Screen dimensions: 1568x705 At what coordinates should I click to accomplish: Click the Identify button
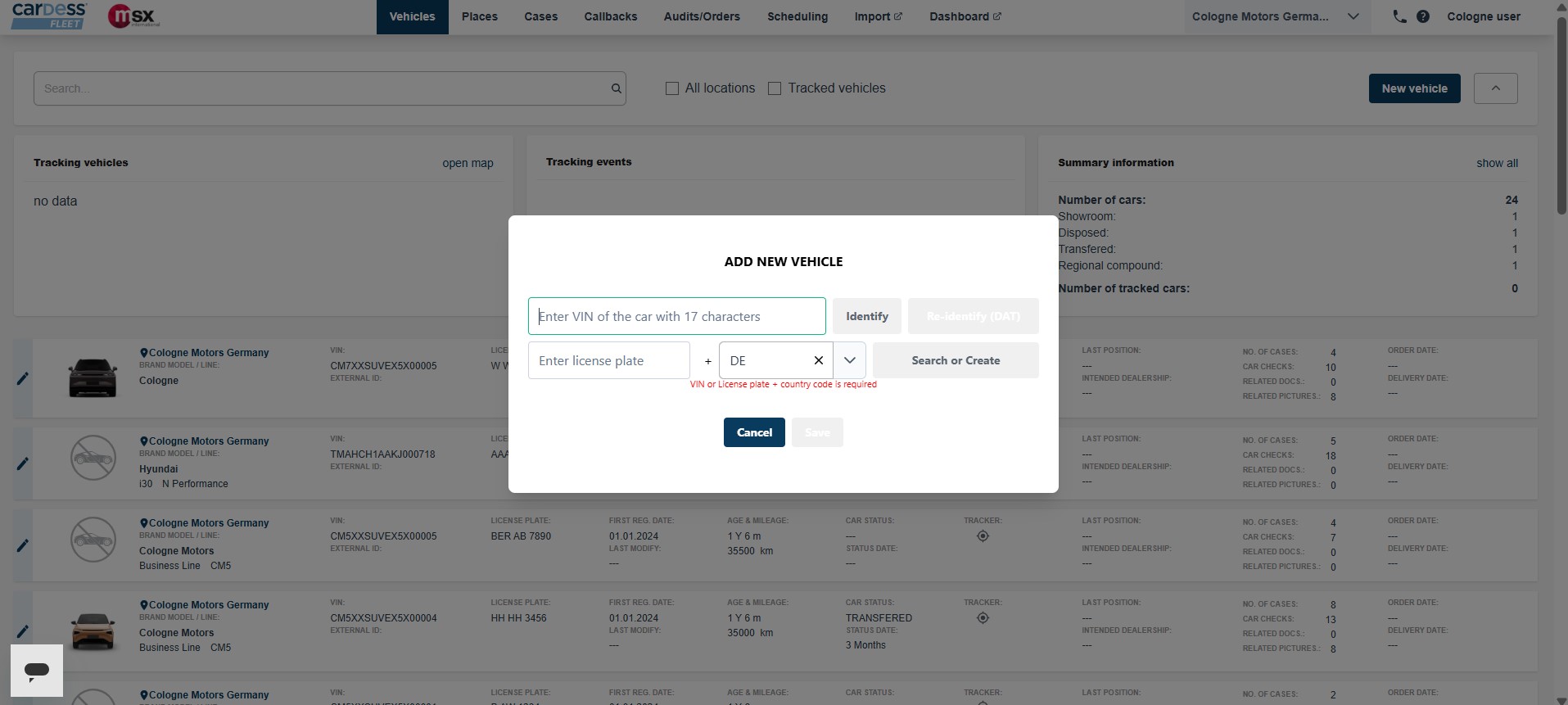coord(866,316)
